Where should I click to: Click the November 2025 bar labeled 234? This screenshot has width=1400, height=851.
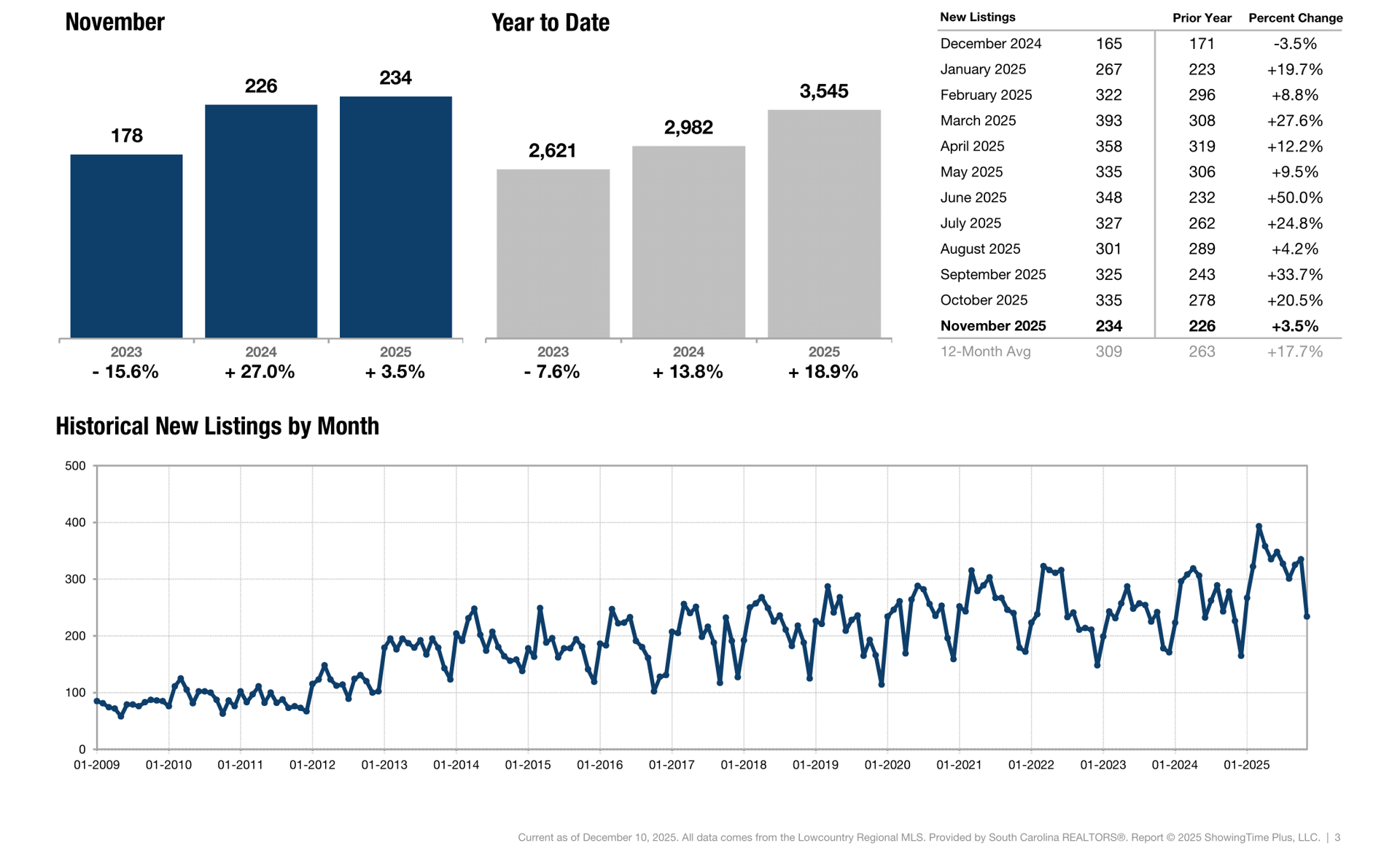tap(395, 217)
